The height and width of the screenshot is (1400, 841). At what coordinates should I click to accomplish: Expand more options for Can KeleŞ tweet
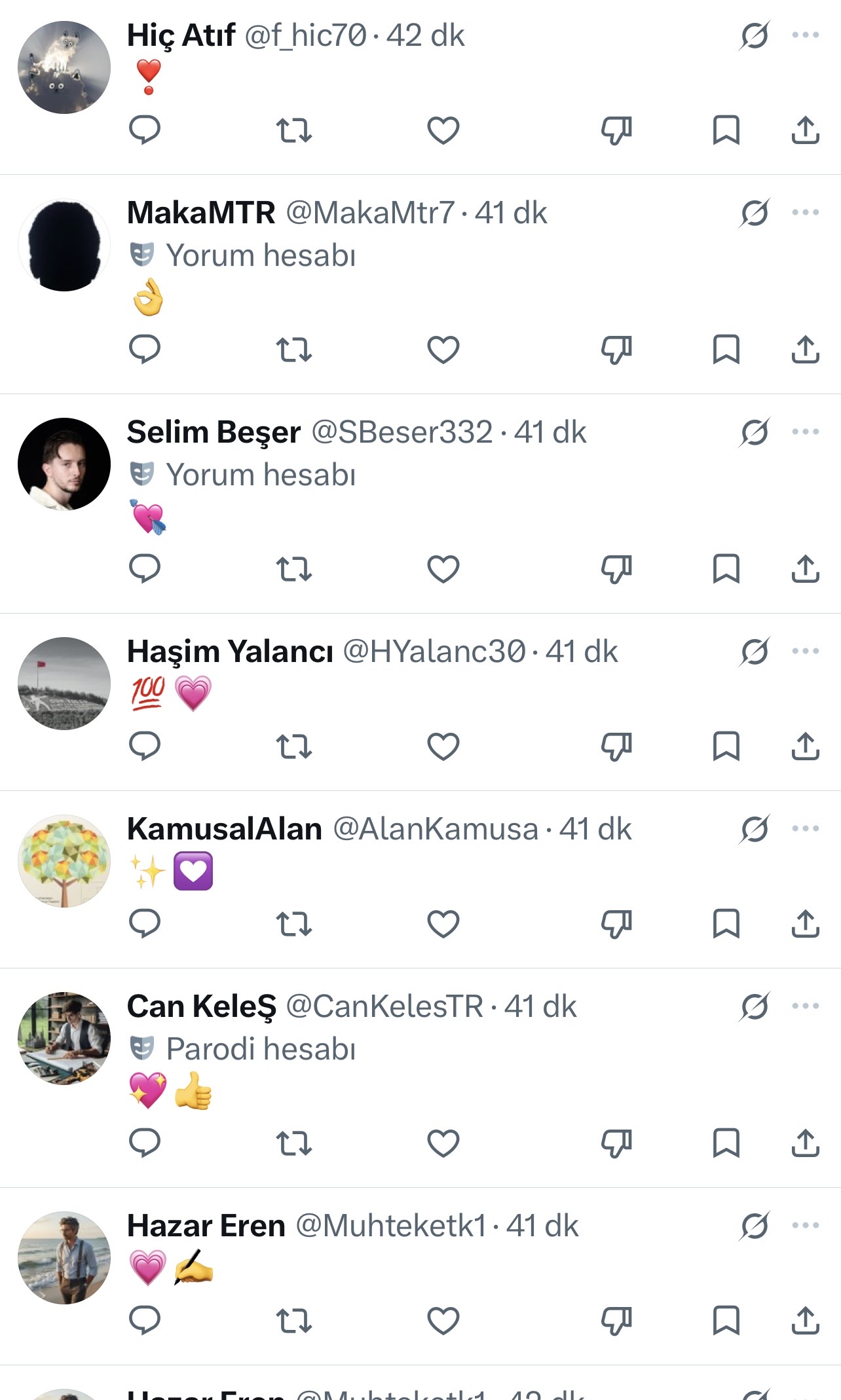[x=805, y=1006]
